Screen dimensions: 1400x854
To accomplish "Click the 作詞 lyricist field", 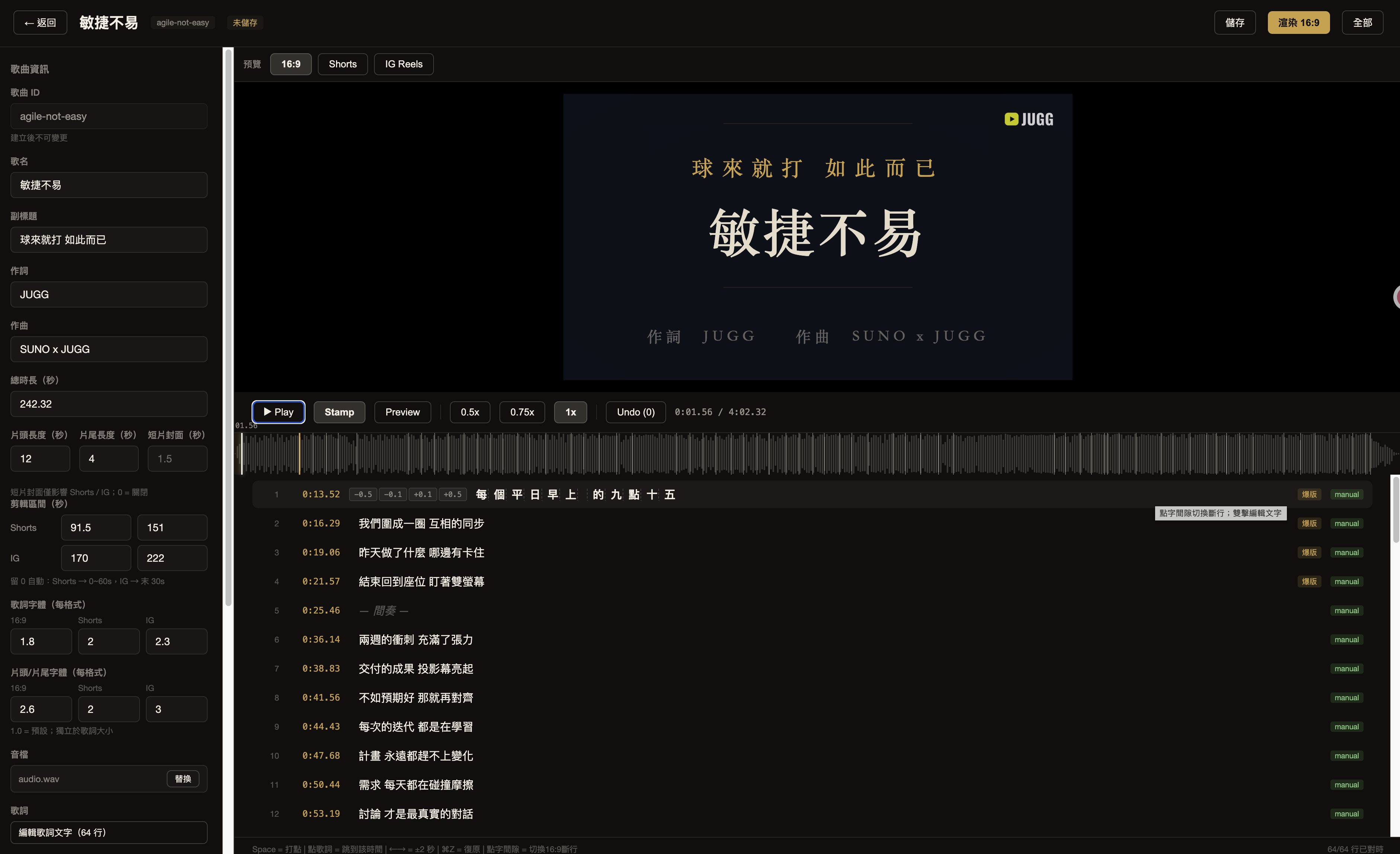I will [x=109, y=294].
